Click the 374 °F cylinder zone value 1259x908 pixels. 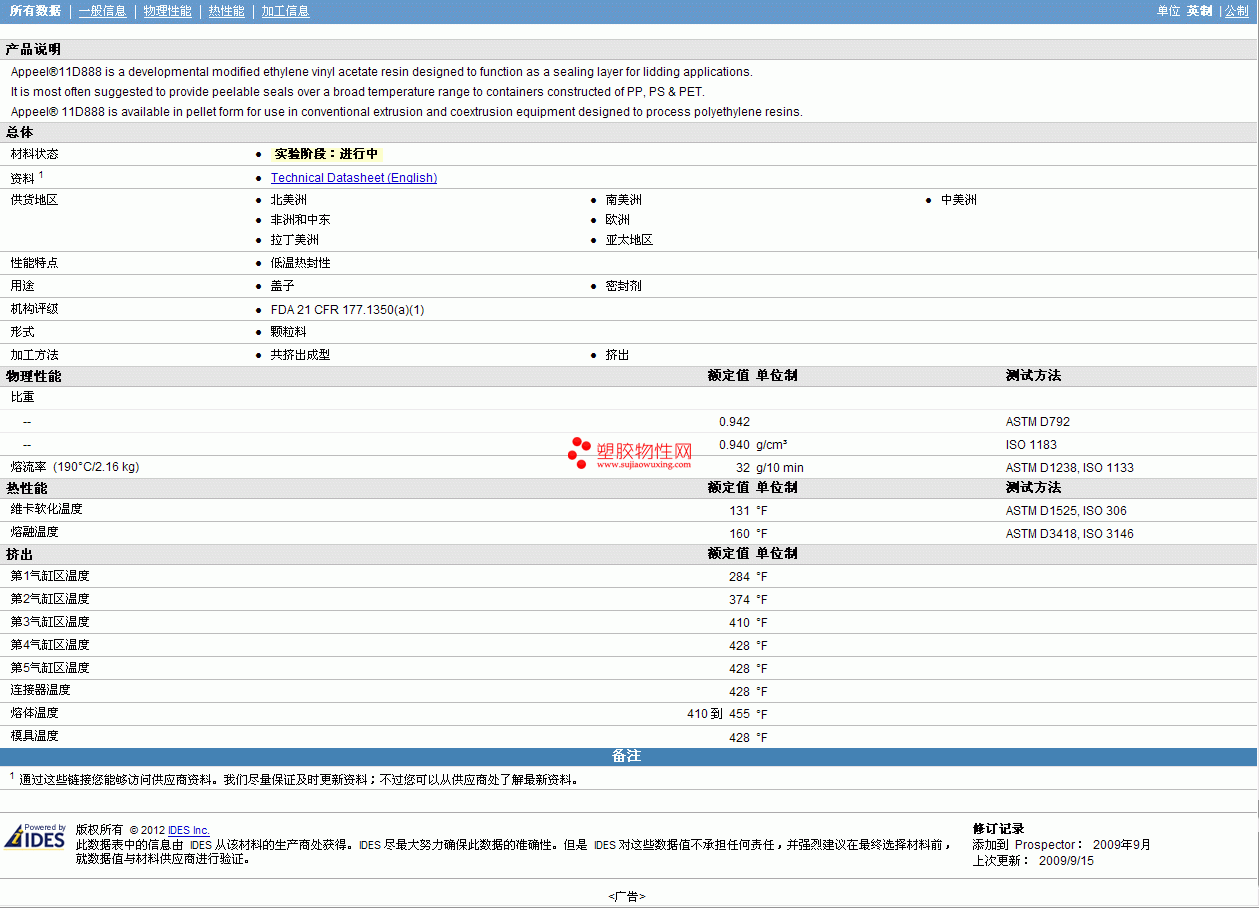(x=749, y=600)
